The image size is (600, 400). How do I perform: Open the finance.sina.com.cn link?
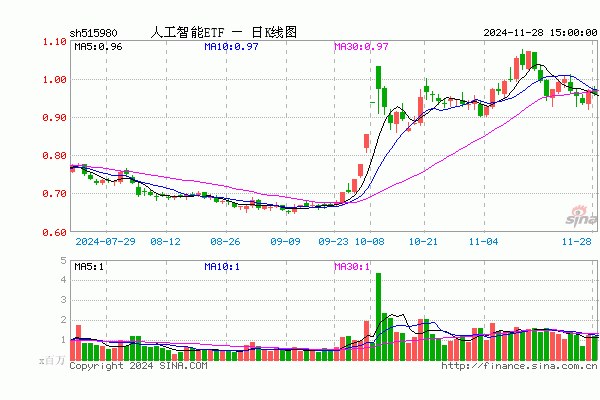(519, 366)
